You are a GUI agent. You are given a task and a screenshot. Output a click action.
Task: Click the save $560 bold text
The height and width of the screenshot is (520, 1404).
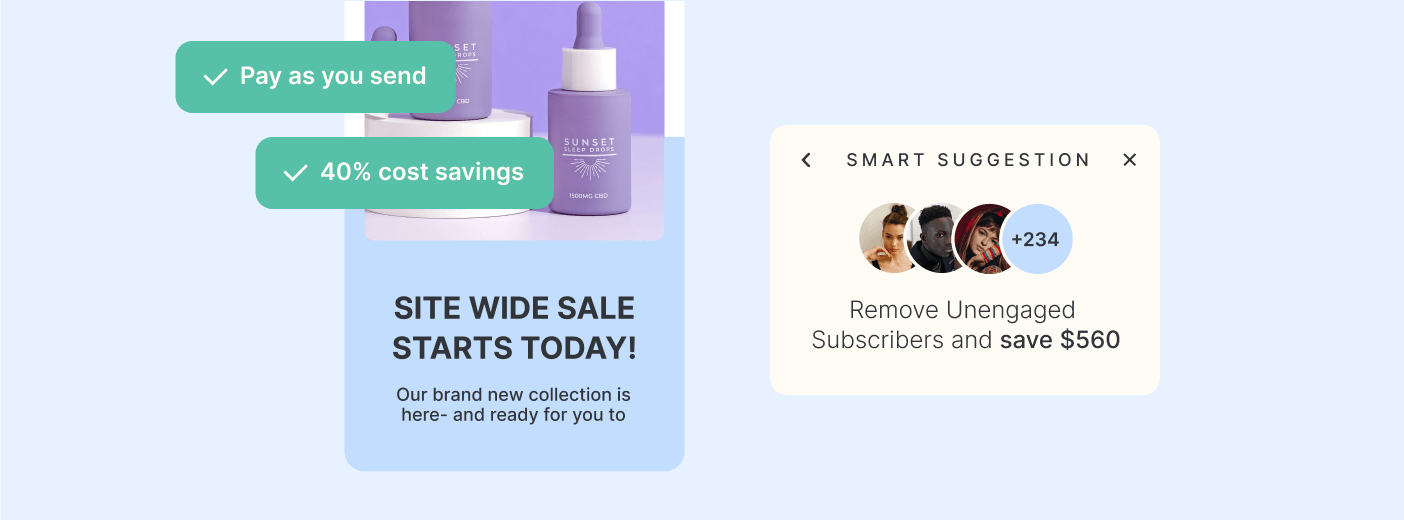(x=1060, y=340)
